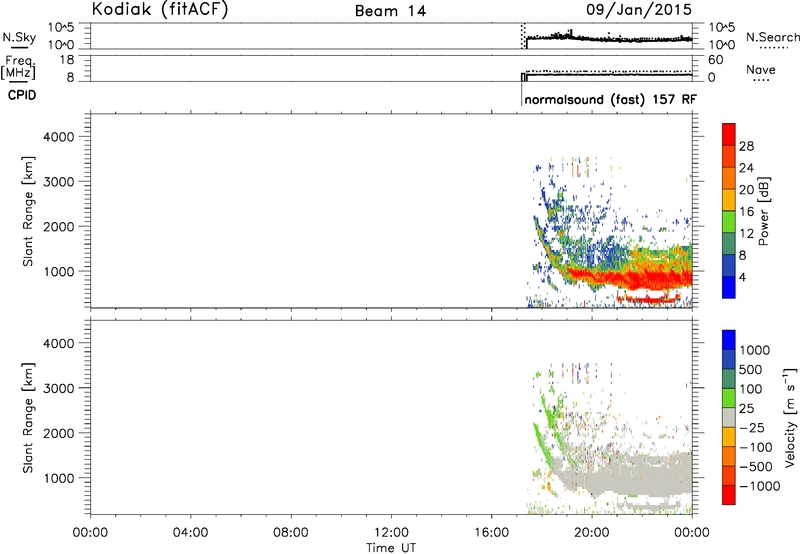
Task: Click the 'normalsound (fast) 157 RF' text
Action: click(x=610, y=99)
